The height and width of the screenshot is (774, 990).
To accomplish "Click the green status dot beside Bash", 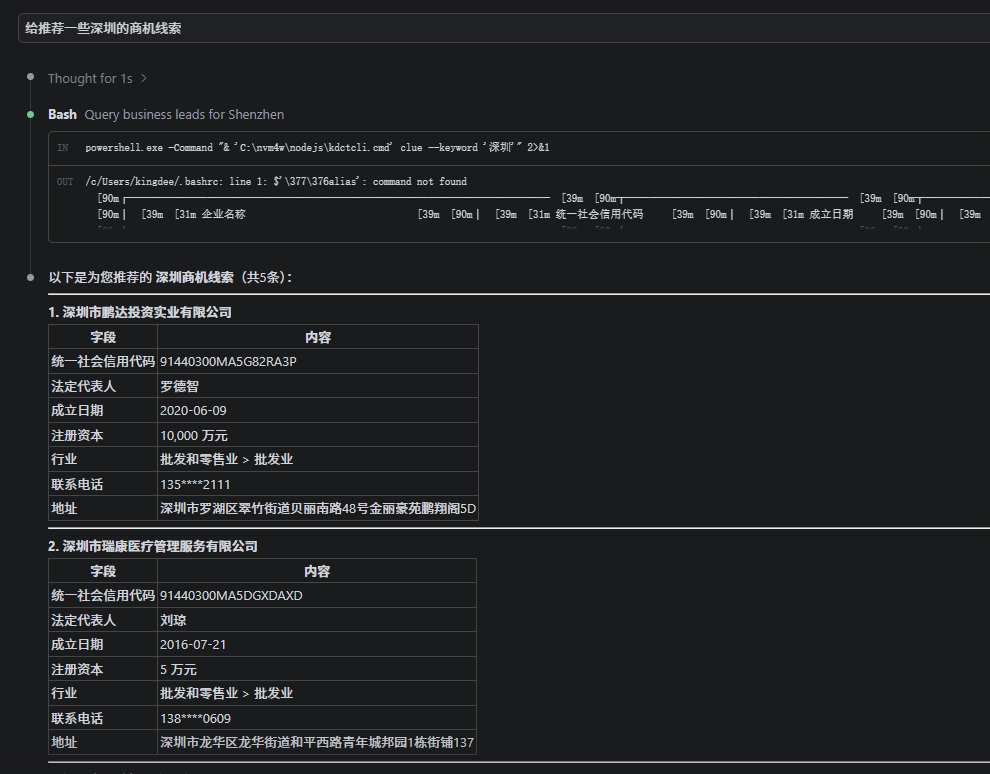I will click(31, 114).
